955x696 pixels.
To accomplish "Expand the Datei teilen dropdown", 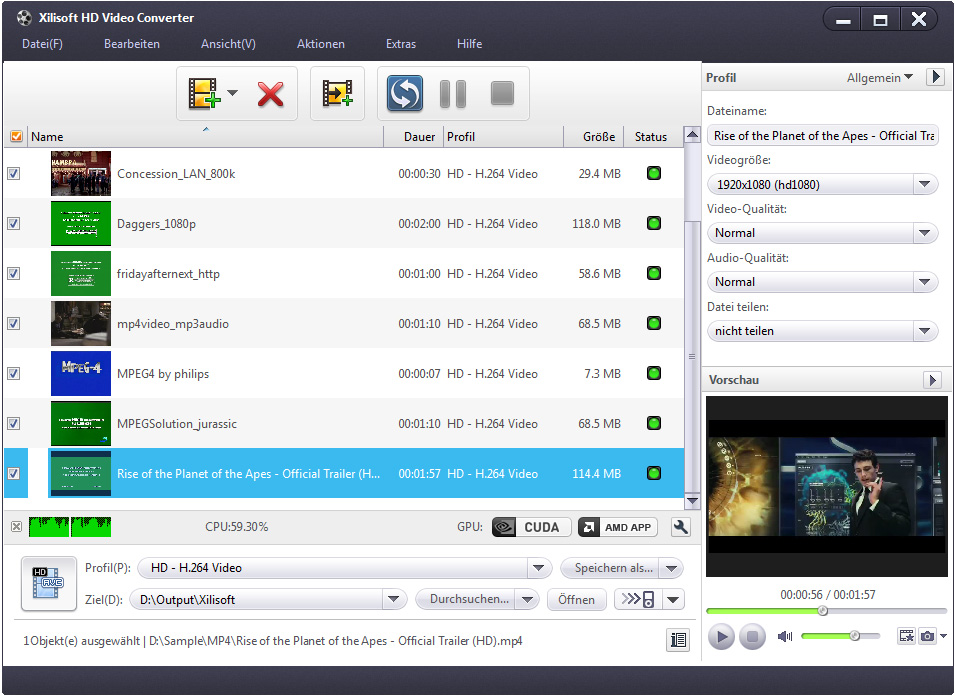I will [x=925, y=331].
